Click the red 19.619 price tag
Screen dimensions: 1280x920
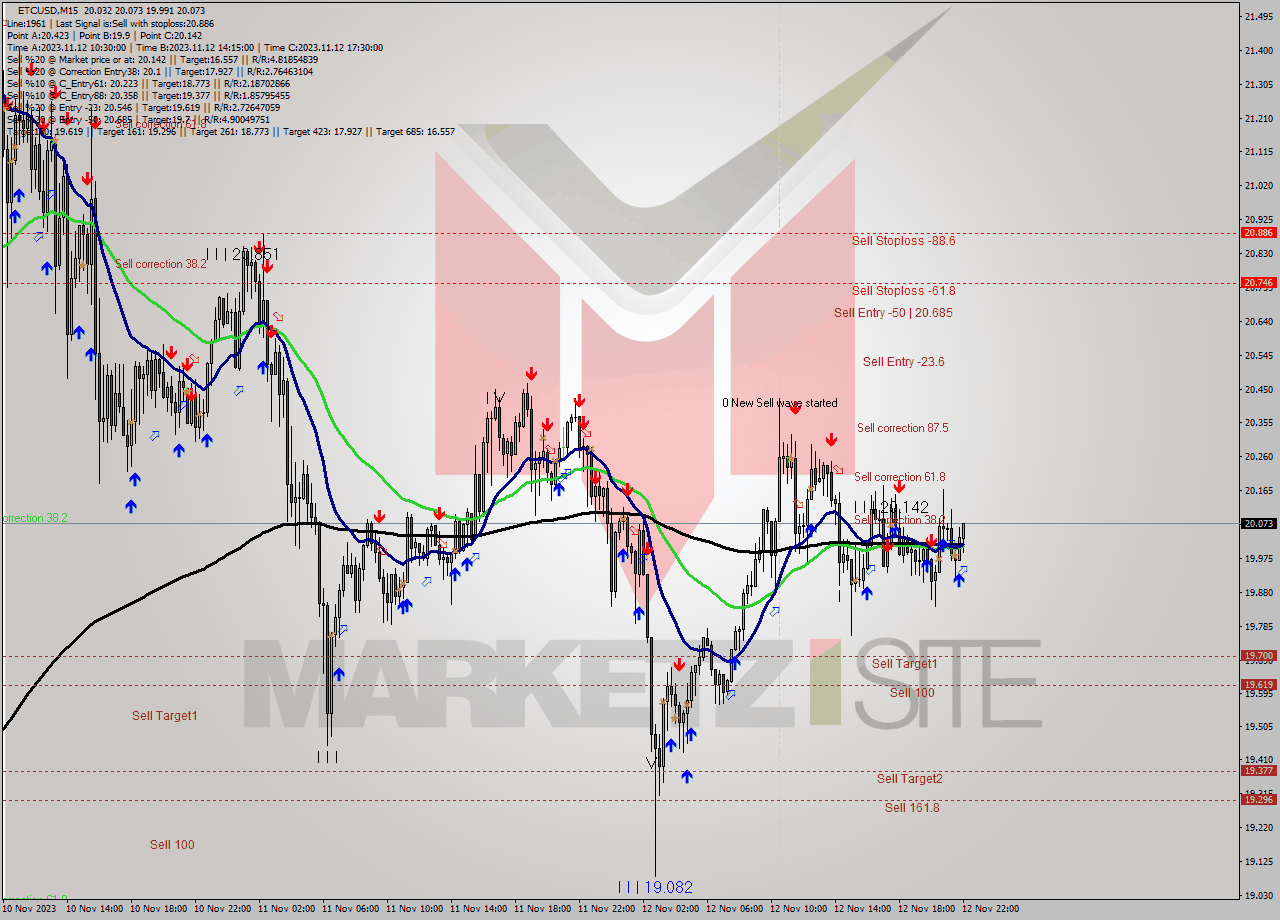click(1258, 685)
